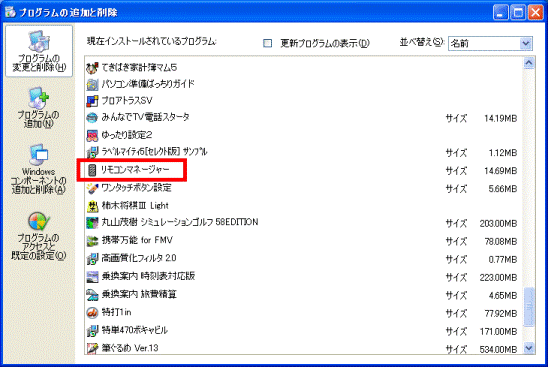Viewport: 548px width, 367px height.
Task: Select 特打1in entry name
Action: point(116,312)
